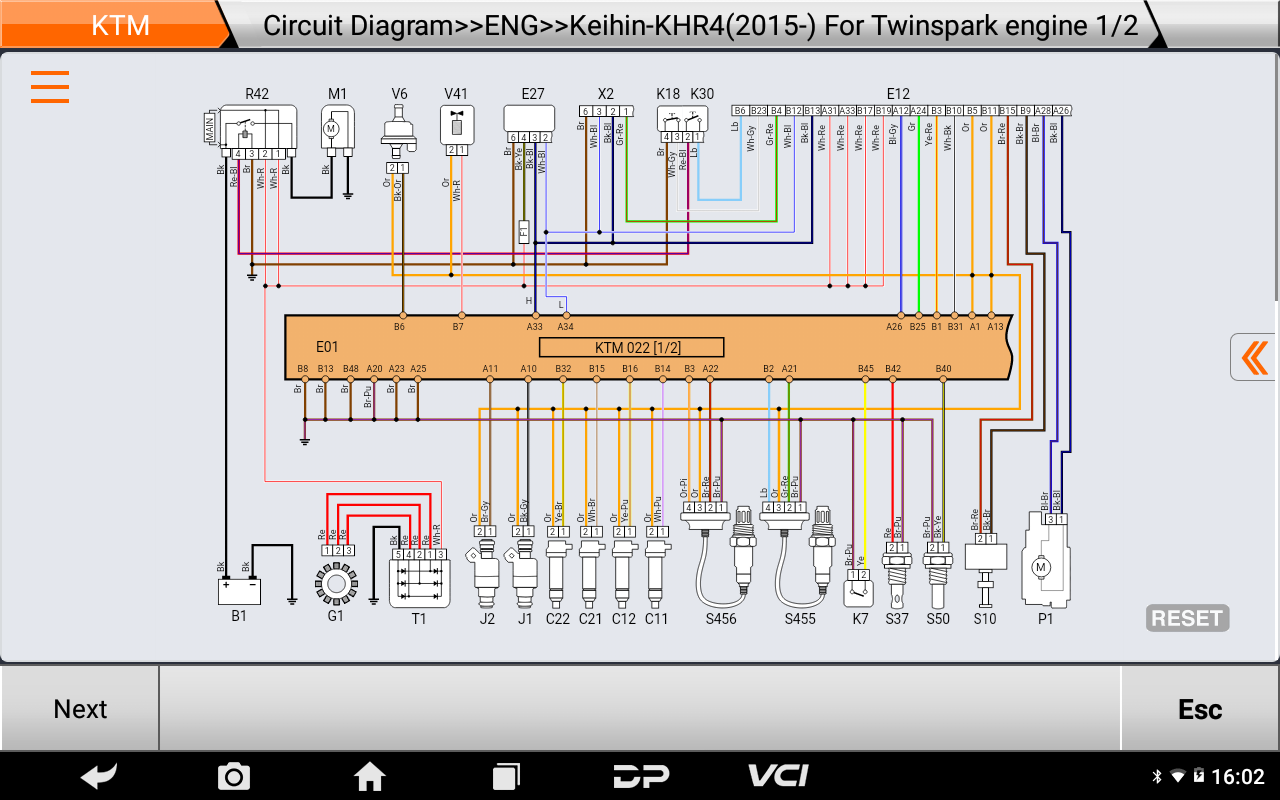The height and width of the screenshot is (800, 1280).
Task: Tap ECU pin A33 label
Action: tap(535, 326)
